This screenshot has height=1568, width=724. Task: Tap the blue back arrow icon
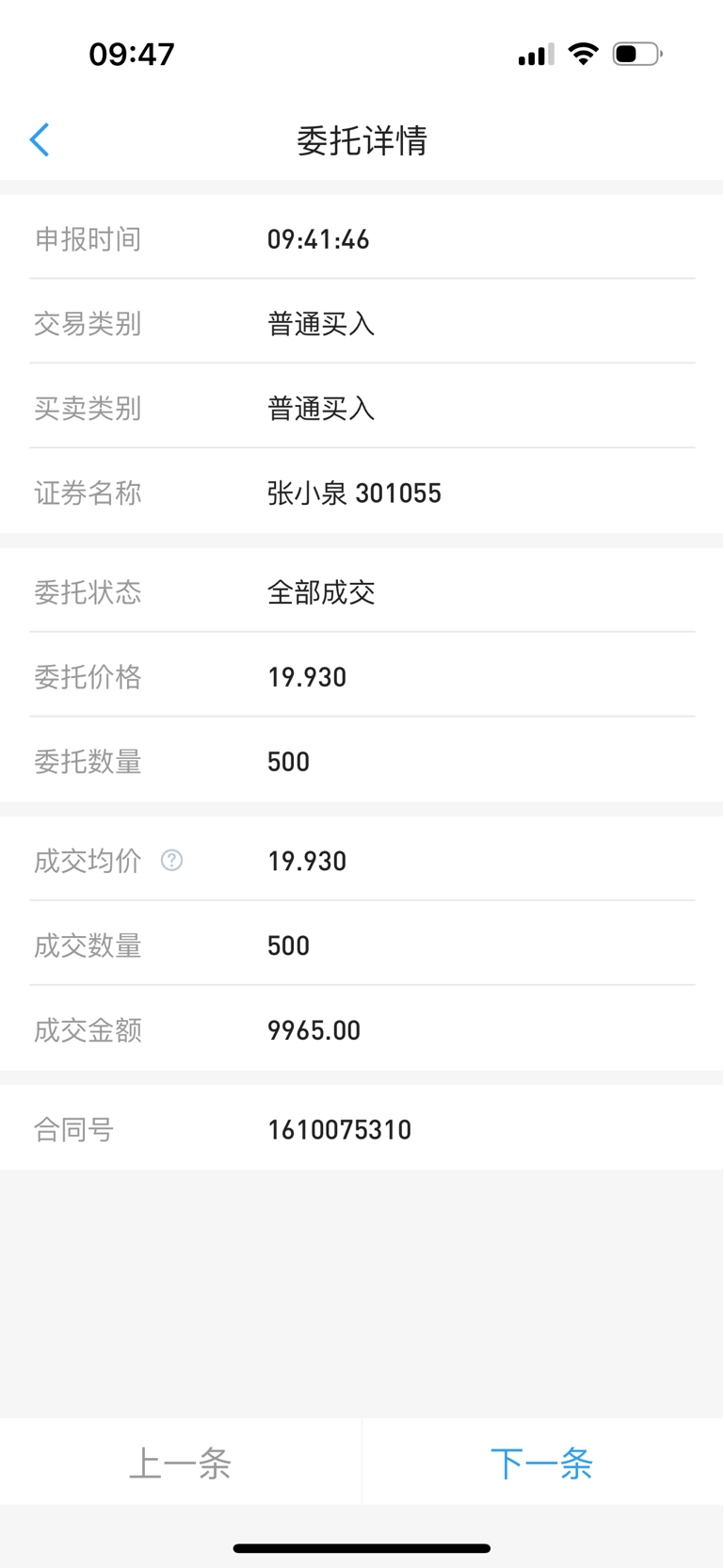coord(40,140)
